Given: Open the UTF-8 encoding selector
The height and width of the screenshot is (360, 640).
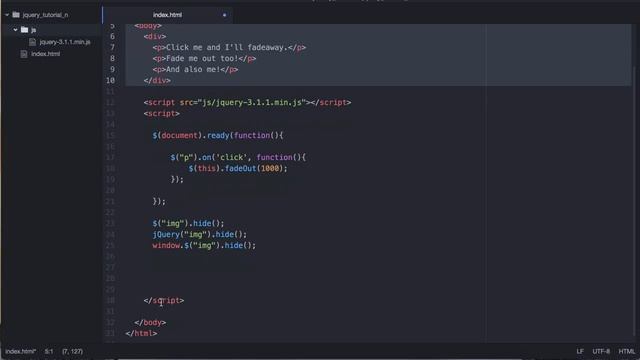Looking at the screenshot, I should 601,351.
